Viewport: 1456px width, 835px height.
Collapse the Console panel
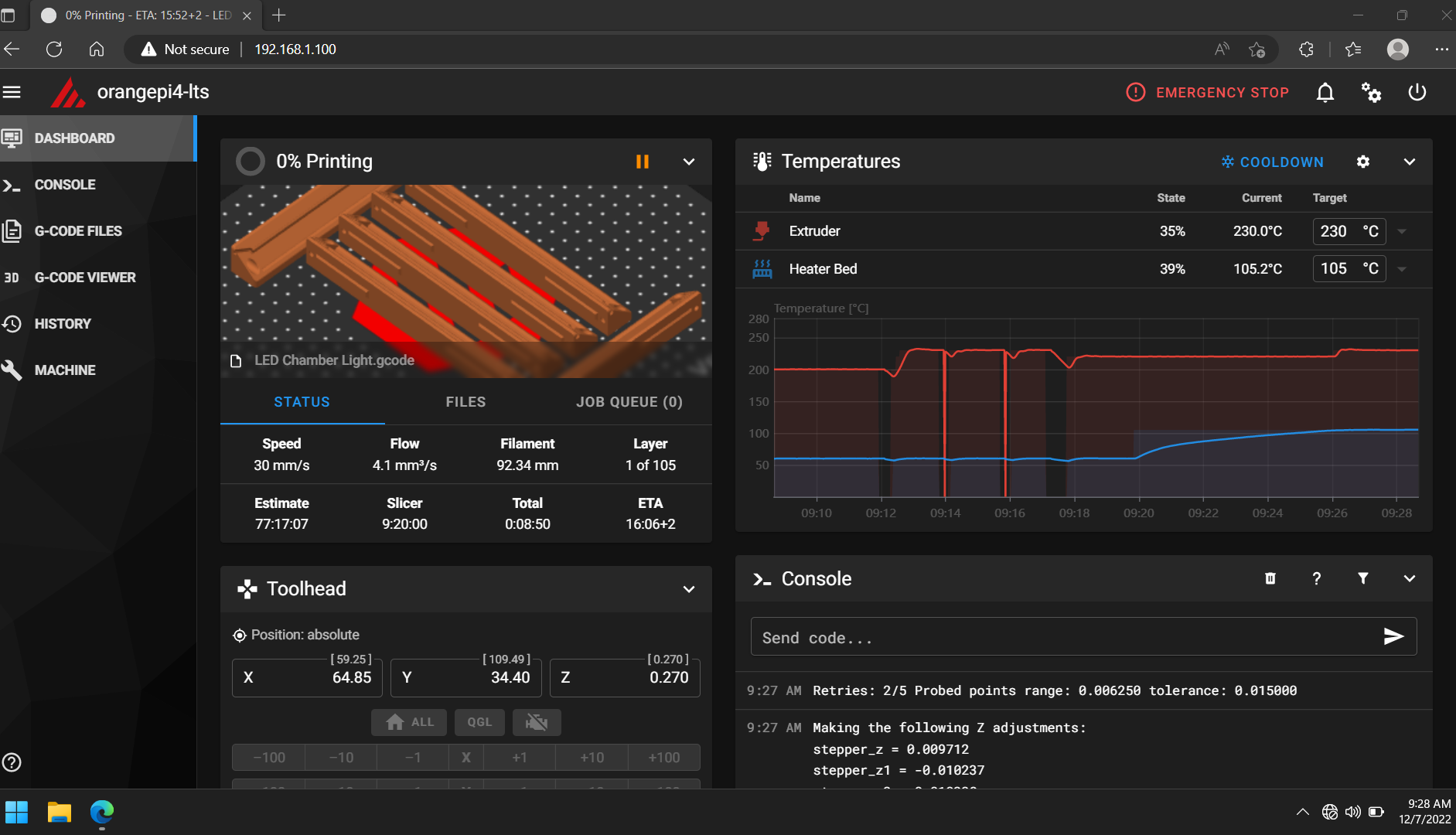click(1410, 578)
